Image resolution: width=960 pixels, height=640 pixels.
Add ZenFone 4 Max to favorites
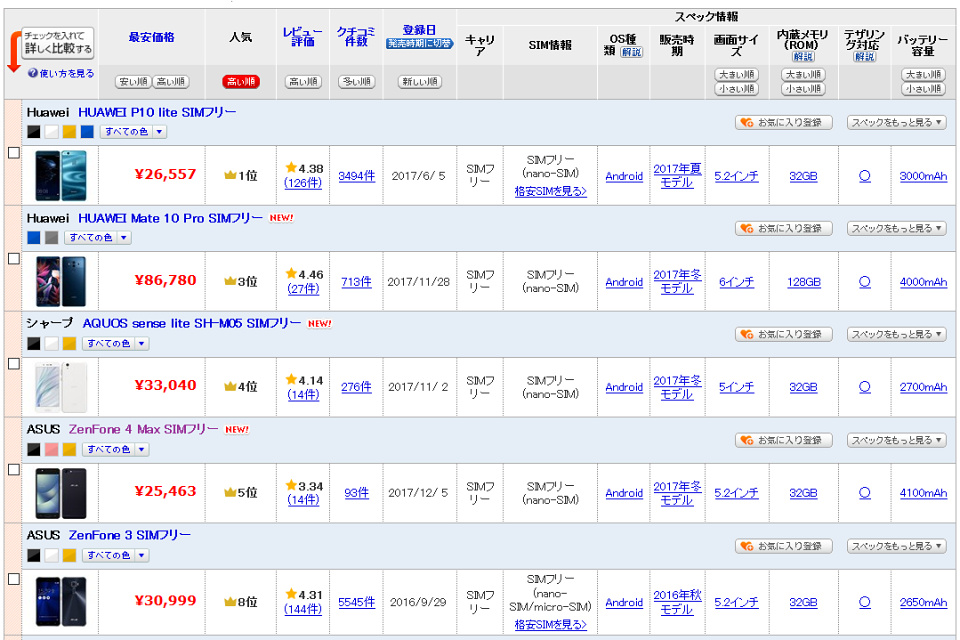coord(784,440)
